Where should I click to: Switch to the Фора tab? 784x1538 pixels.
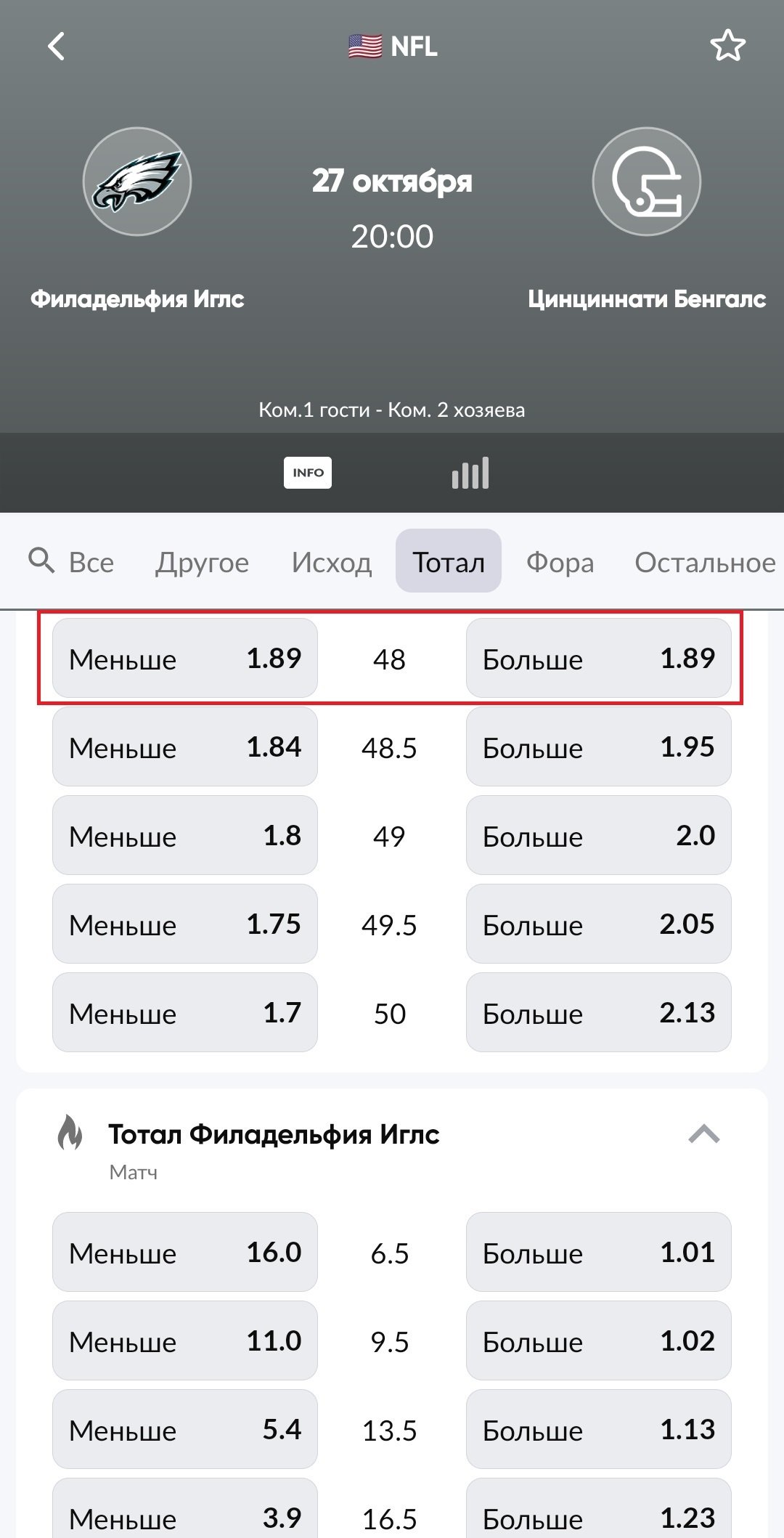(560, 563)
